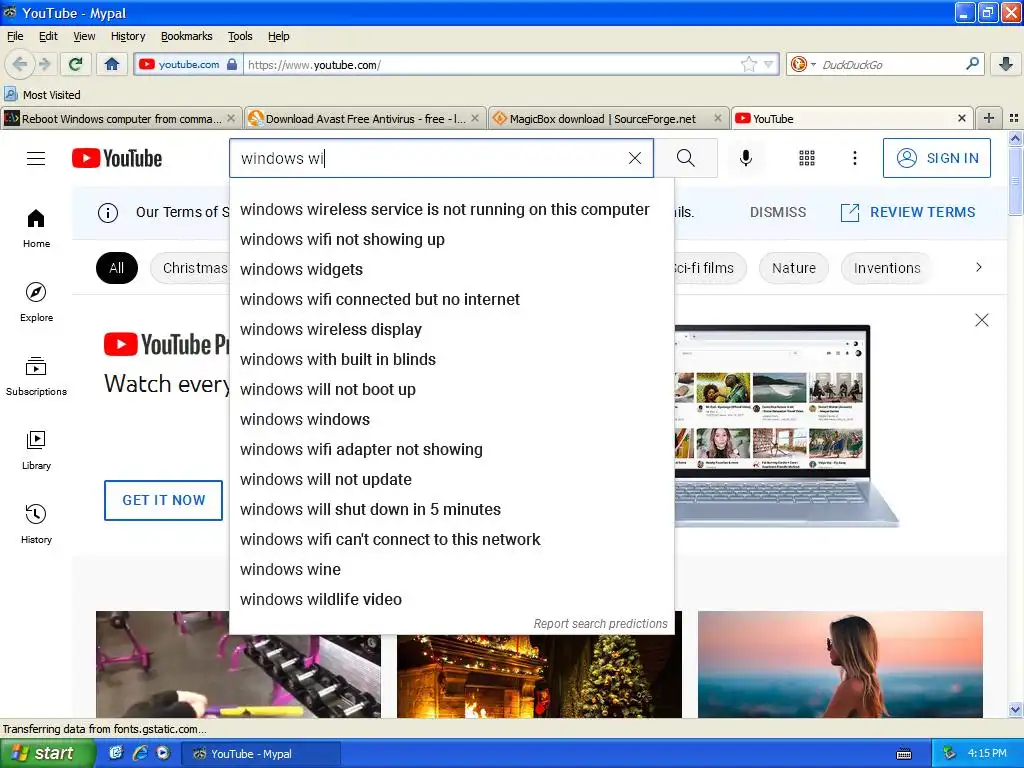Viewport: 1024px width, 768px height.
Task: Click the terms notice info icon
Action: coord(108,212)
